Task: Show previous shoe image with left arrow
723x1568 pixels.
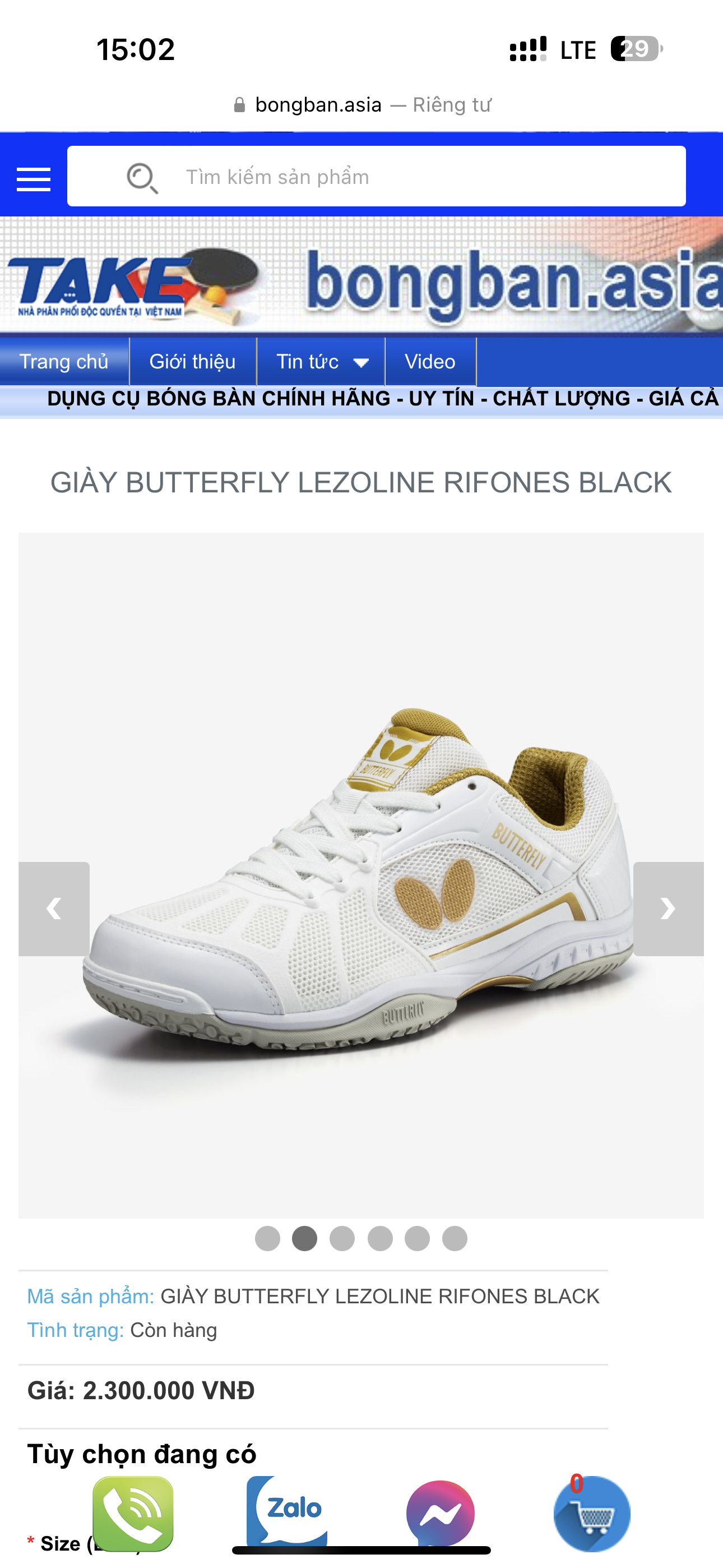Action: tap(54, 908)
